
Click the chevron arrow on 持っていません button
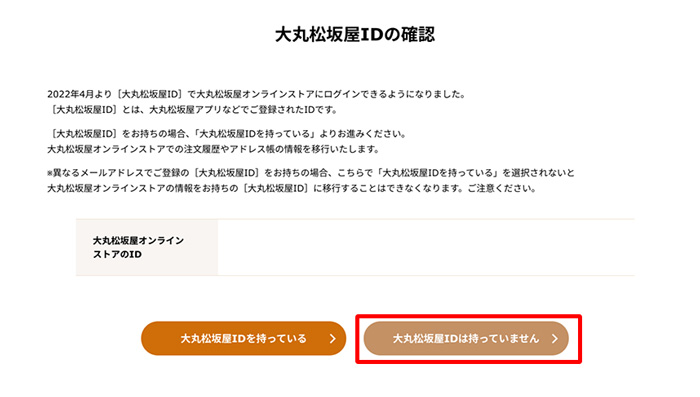click(x=554, y=339)
